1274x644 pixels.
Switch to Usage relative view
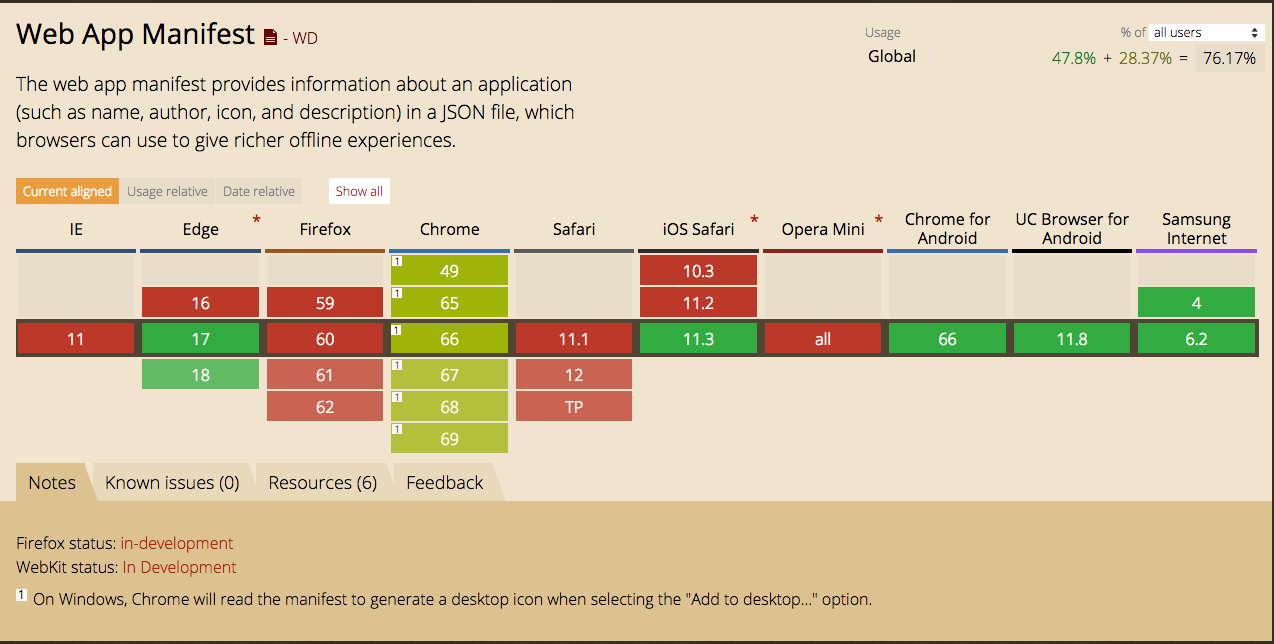[x=167, y=191]
